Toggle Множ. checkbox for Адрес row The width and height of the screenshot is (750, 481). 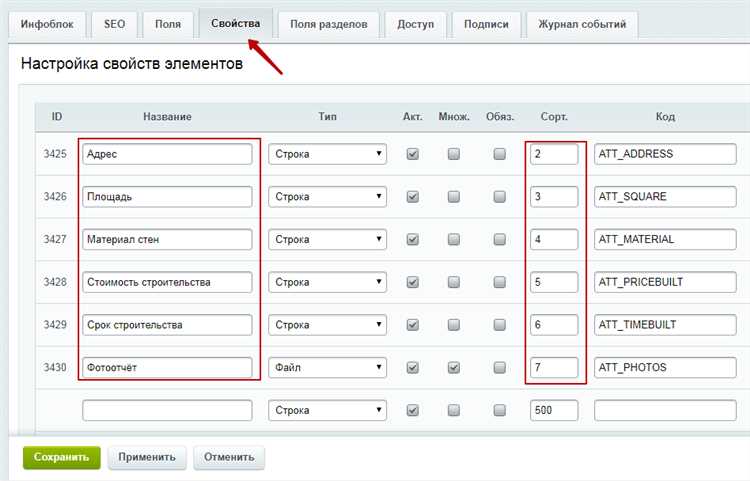coord(453,154)
